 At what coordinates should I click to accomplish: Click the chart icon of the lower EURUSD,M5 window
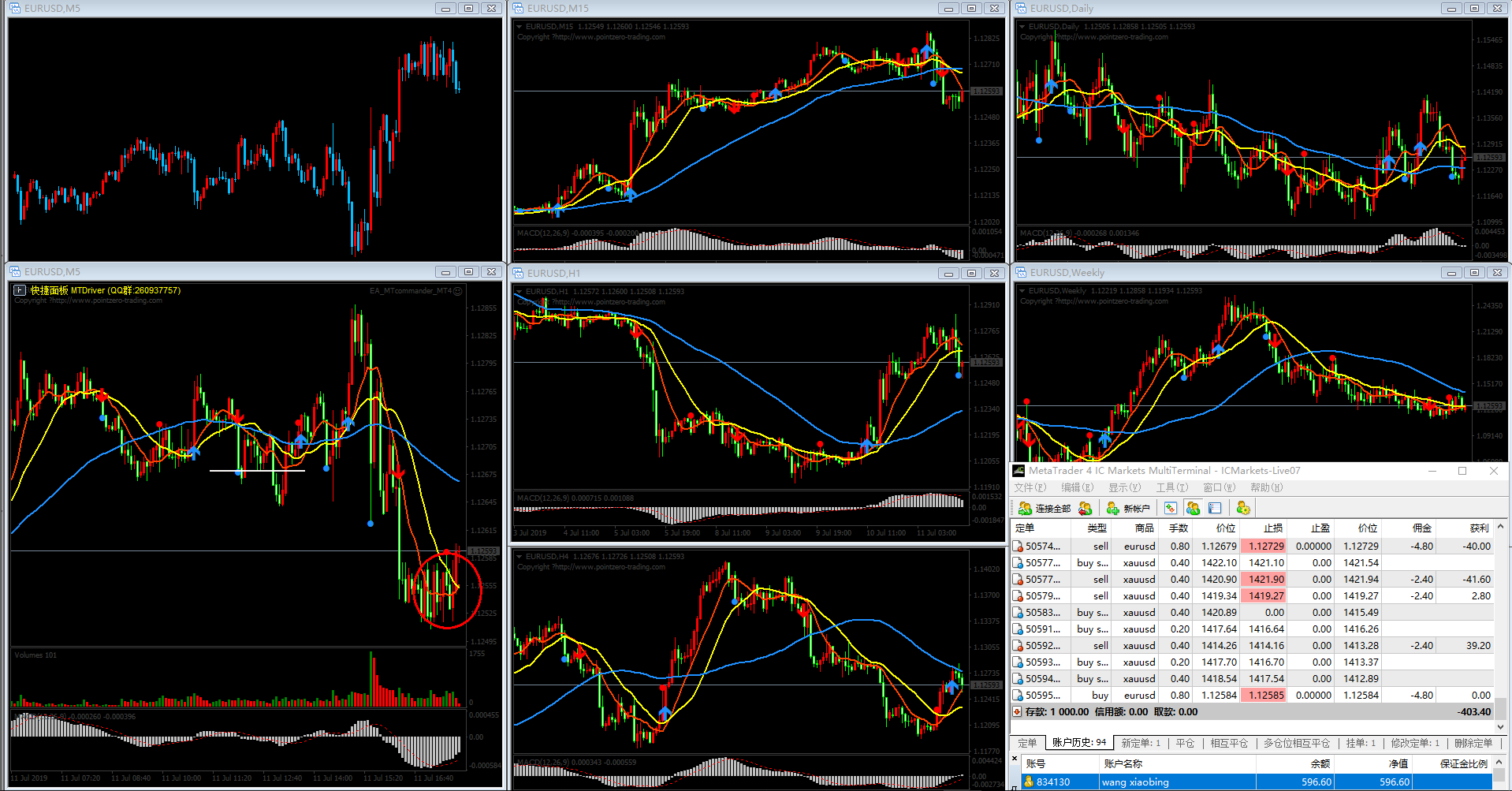[x=15, y=271]
